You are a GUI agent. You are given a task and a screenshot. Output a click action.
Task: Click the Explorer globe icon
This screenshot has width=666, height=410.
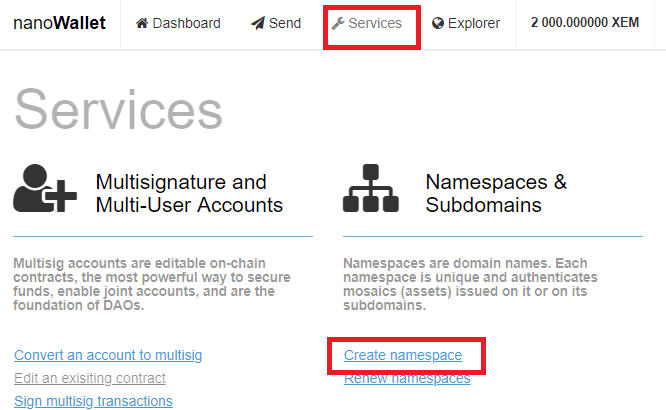[x=437, y=23]
